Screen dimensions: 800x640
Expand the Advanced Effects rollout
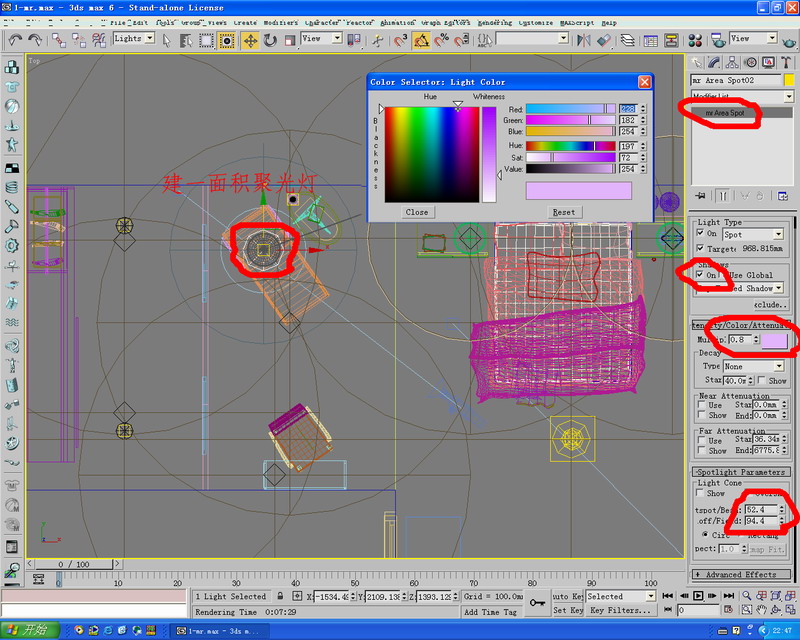click(x=739, y=575)
